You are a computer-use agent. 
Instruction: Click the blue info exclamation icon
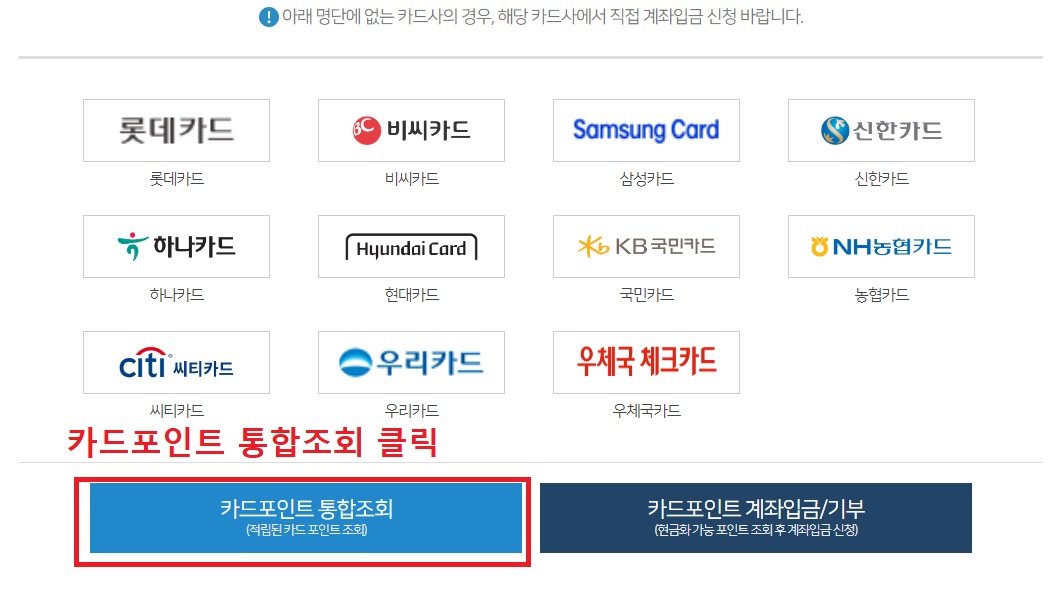coord(269,17)
